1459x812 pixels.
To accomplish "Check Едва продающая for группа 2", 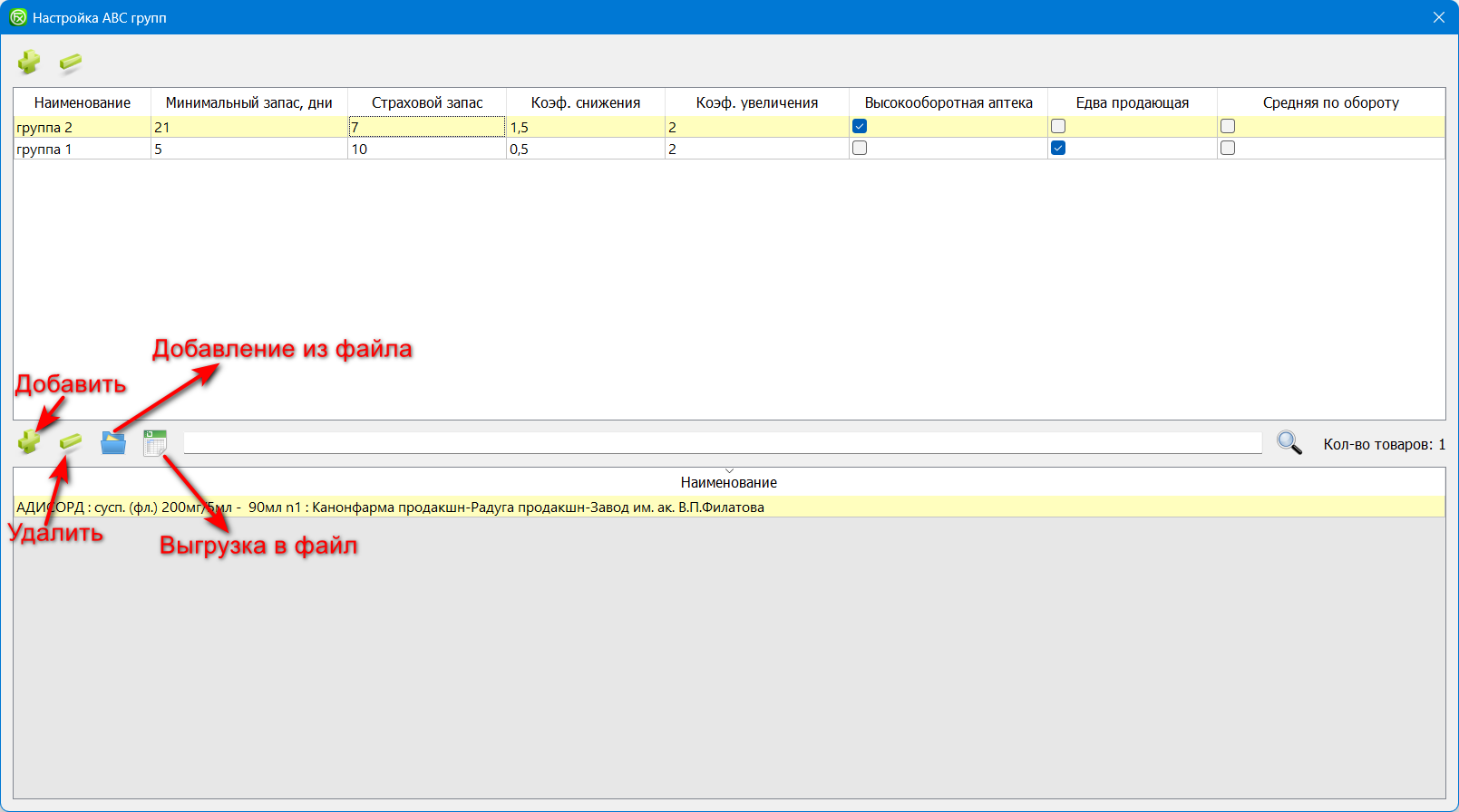I will pos(1058,127).
